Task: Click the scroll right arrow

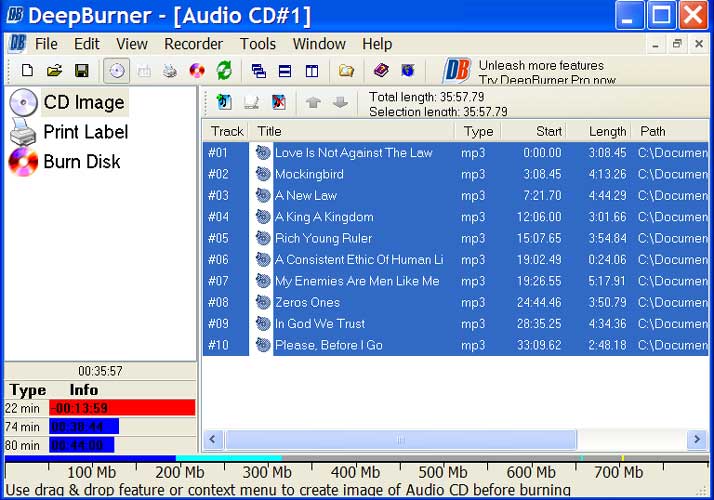Action: [697, 439]
